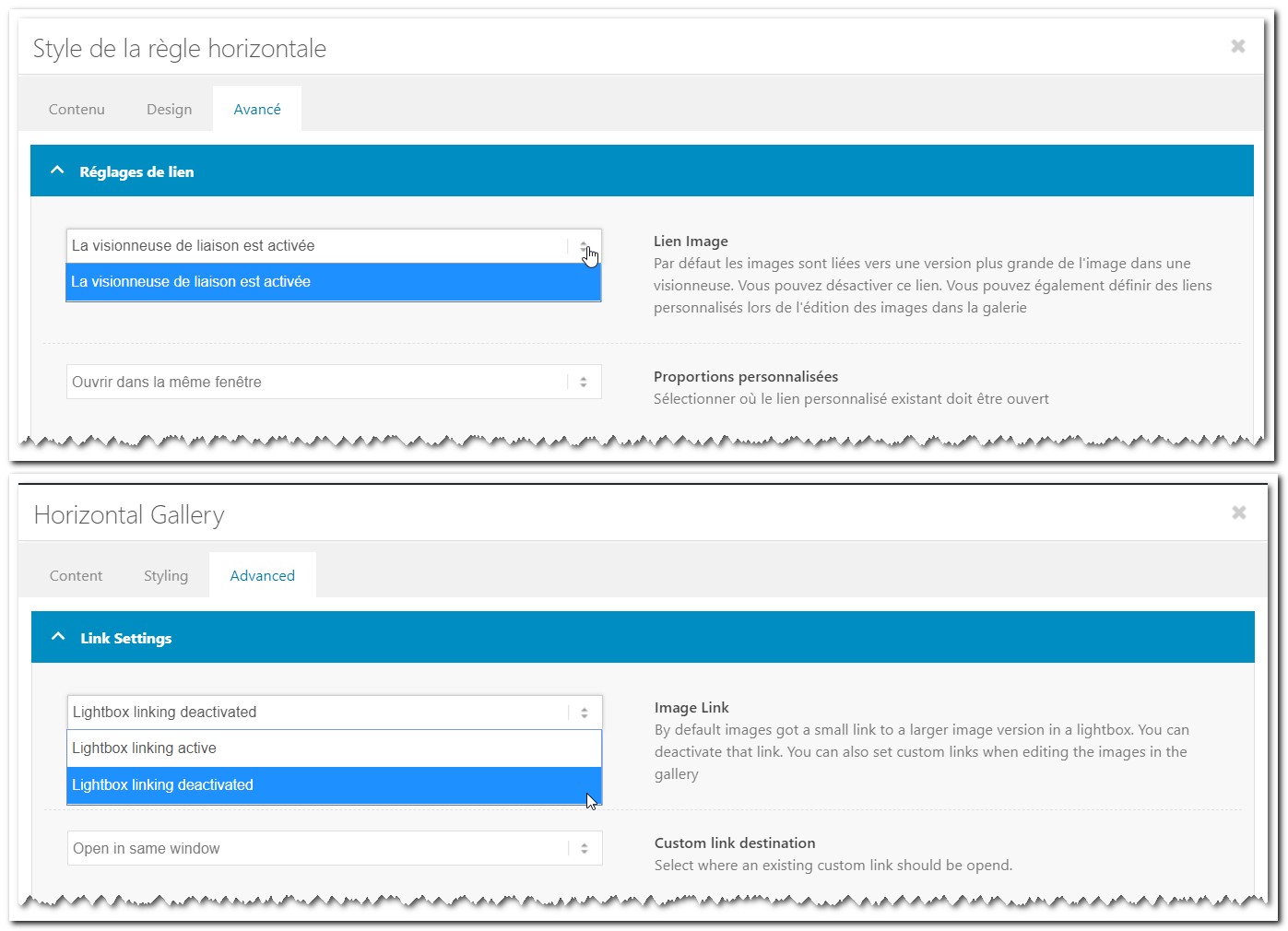Select the Advanced tab
This screenshot has height=931, width=1288.
point(263,575)
